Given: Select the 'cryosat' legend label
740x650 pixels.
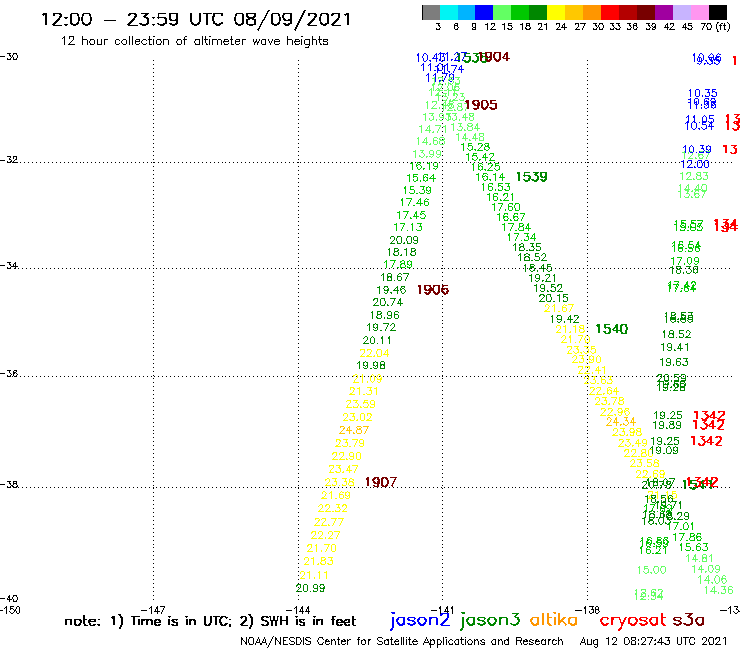Looking at the screenshot, I should pyautogui.click(x=633, y=620).
